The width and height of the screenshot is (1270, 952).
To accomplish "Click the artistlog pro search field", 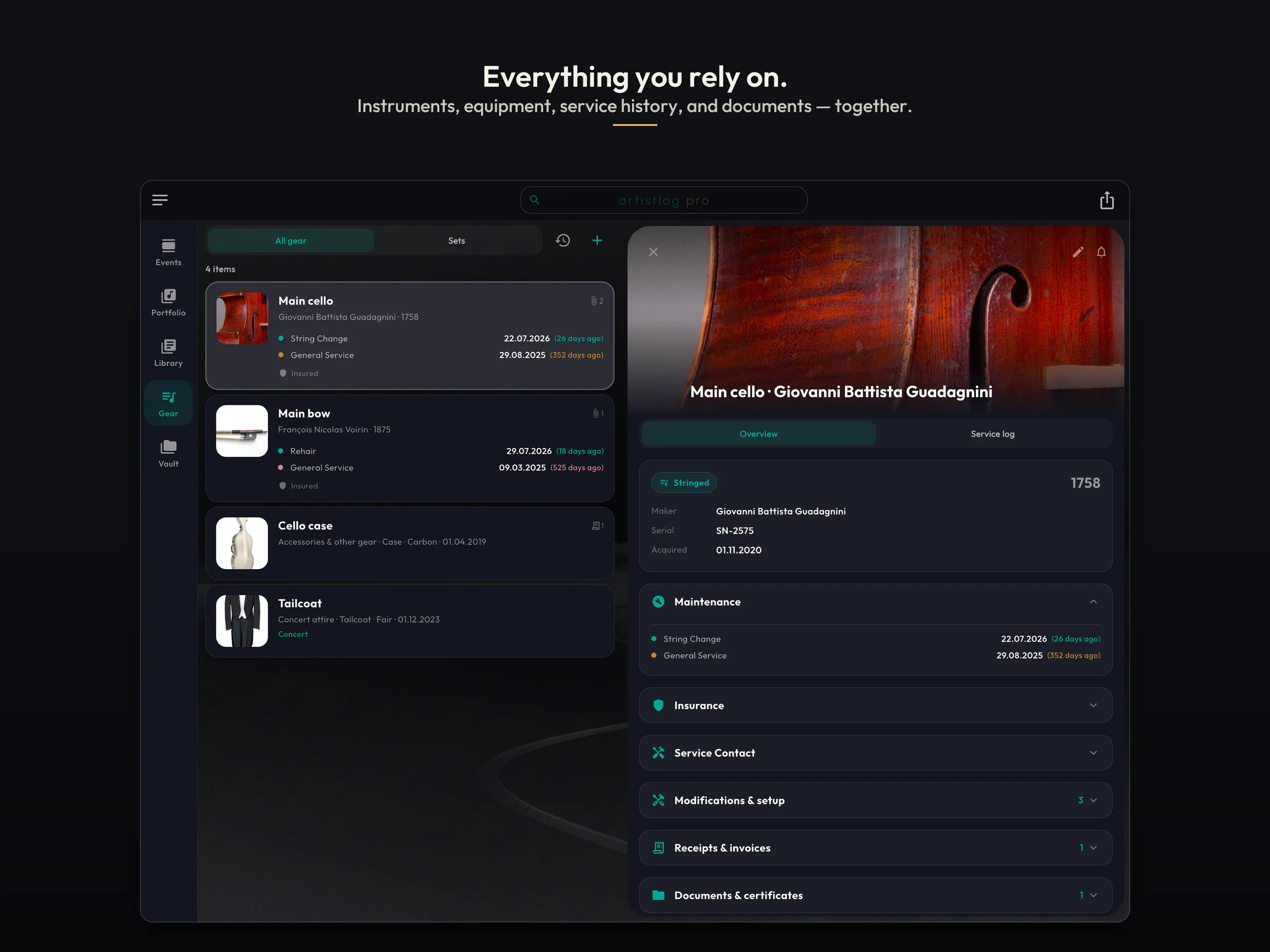I will (x=663, y=200).
